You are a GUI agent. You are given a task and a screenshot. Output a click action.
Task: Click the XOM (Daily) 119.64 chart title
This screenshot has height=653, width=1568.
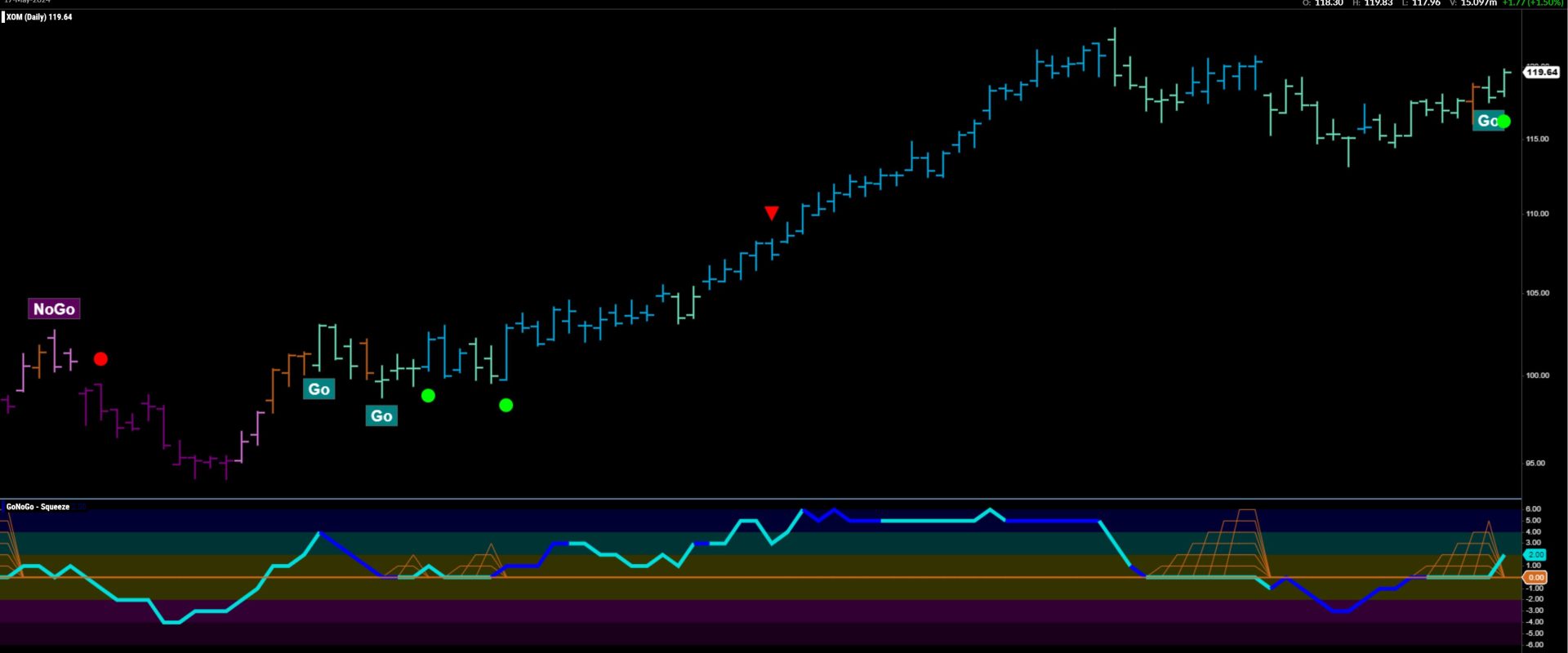pos(39,17)
